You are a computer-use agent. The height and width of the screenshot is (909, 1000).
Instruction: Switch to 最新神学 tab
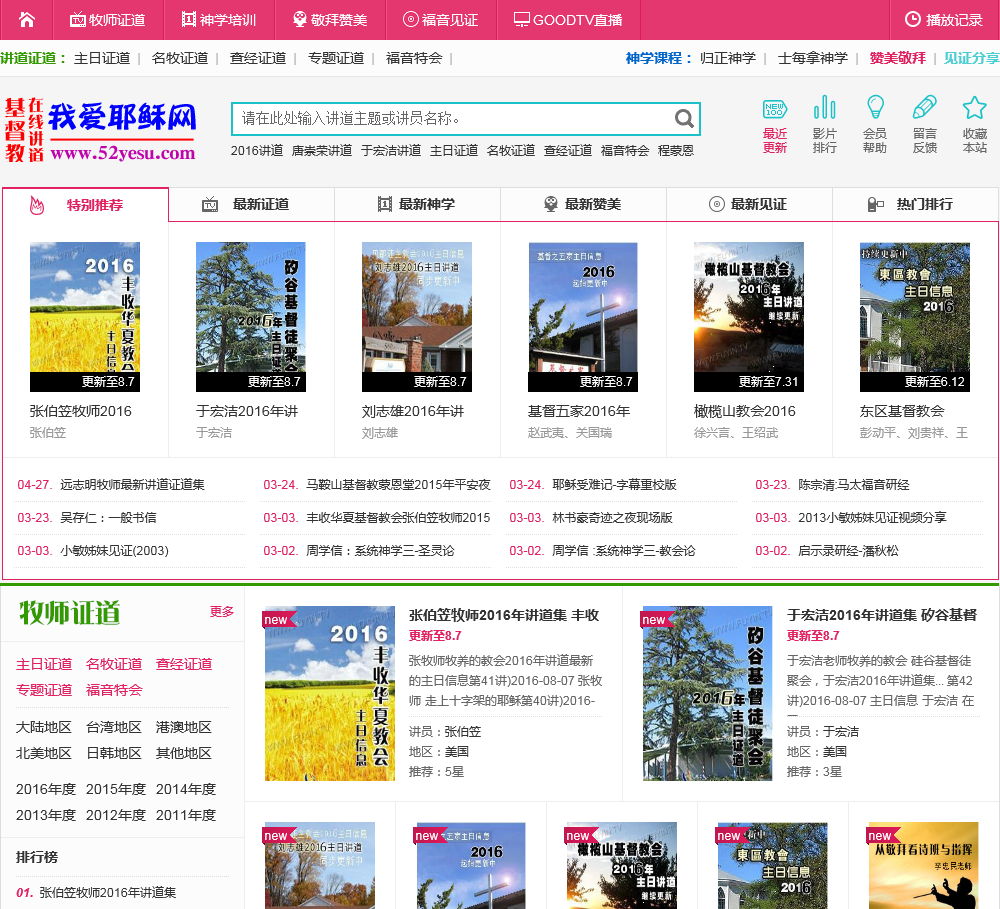coord(417,205)
